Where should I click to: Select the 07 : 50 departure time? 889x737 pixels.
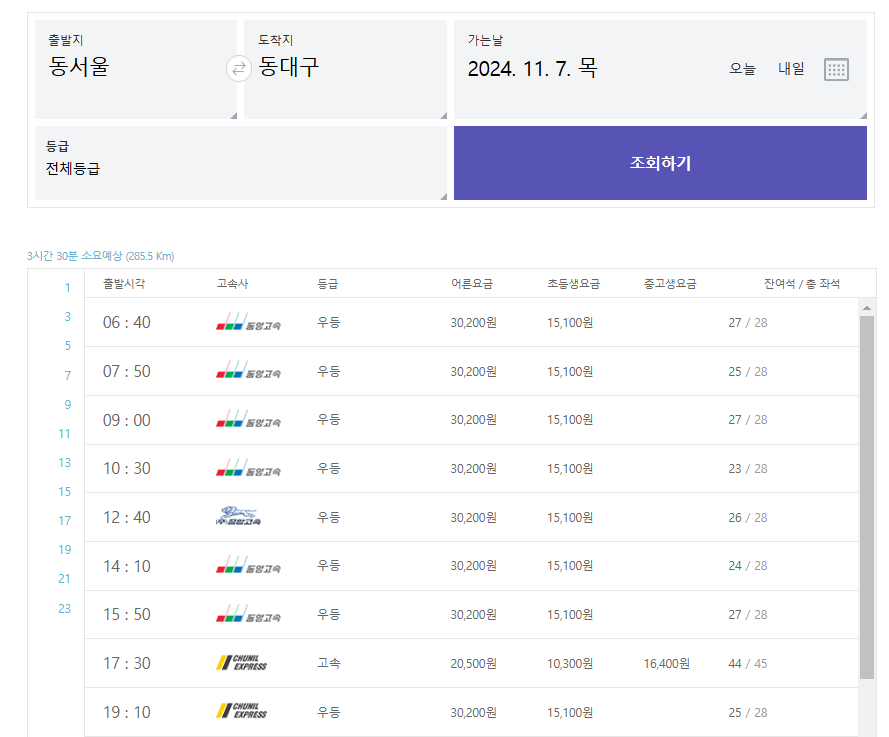coord(126,371)
